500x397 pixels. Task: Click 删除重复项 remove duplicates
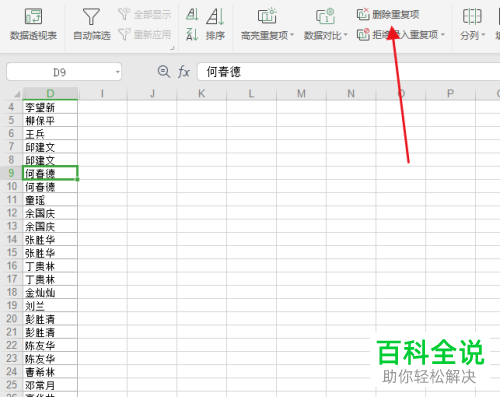(388, 14)
